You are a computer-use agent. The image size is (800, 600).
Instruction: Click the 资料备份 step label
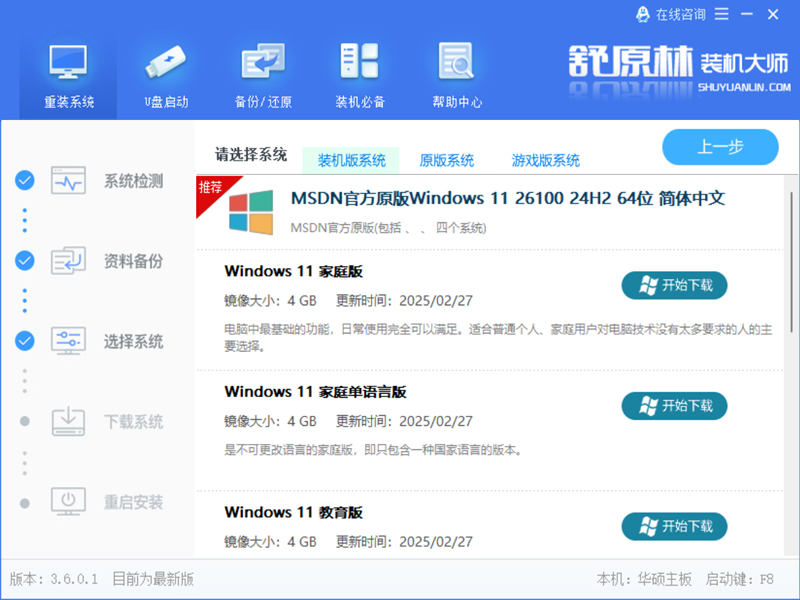[133, 261]
